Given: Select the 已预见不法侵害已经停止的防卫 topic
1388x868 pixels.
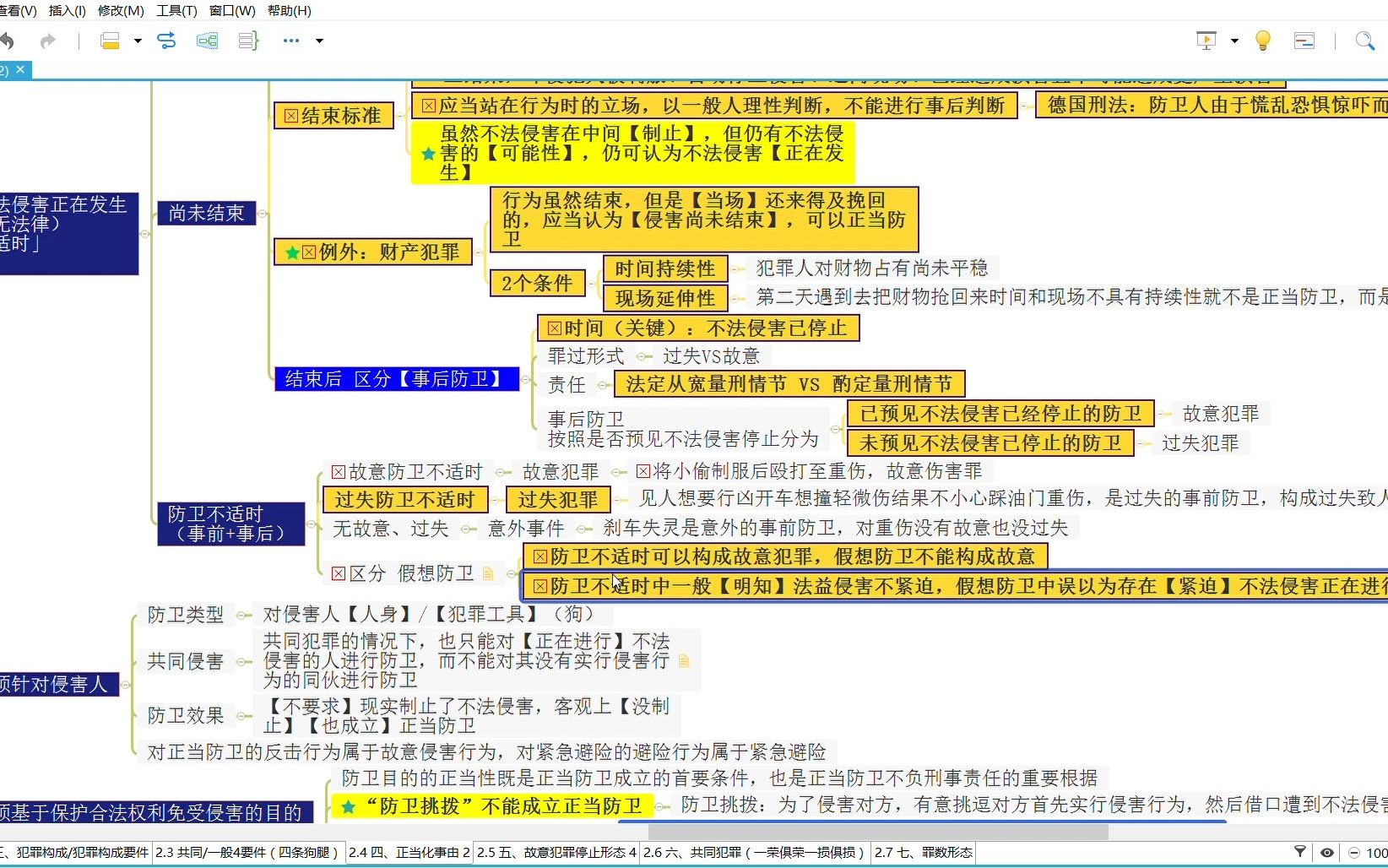Looking at the screenshot, I should (x=1001, y=414).
